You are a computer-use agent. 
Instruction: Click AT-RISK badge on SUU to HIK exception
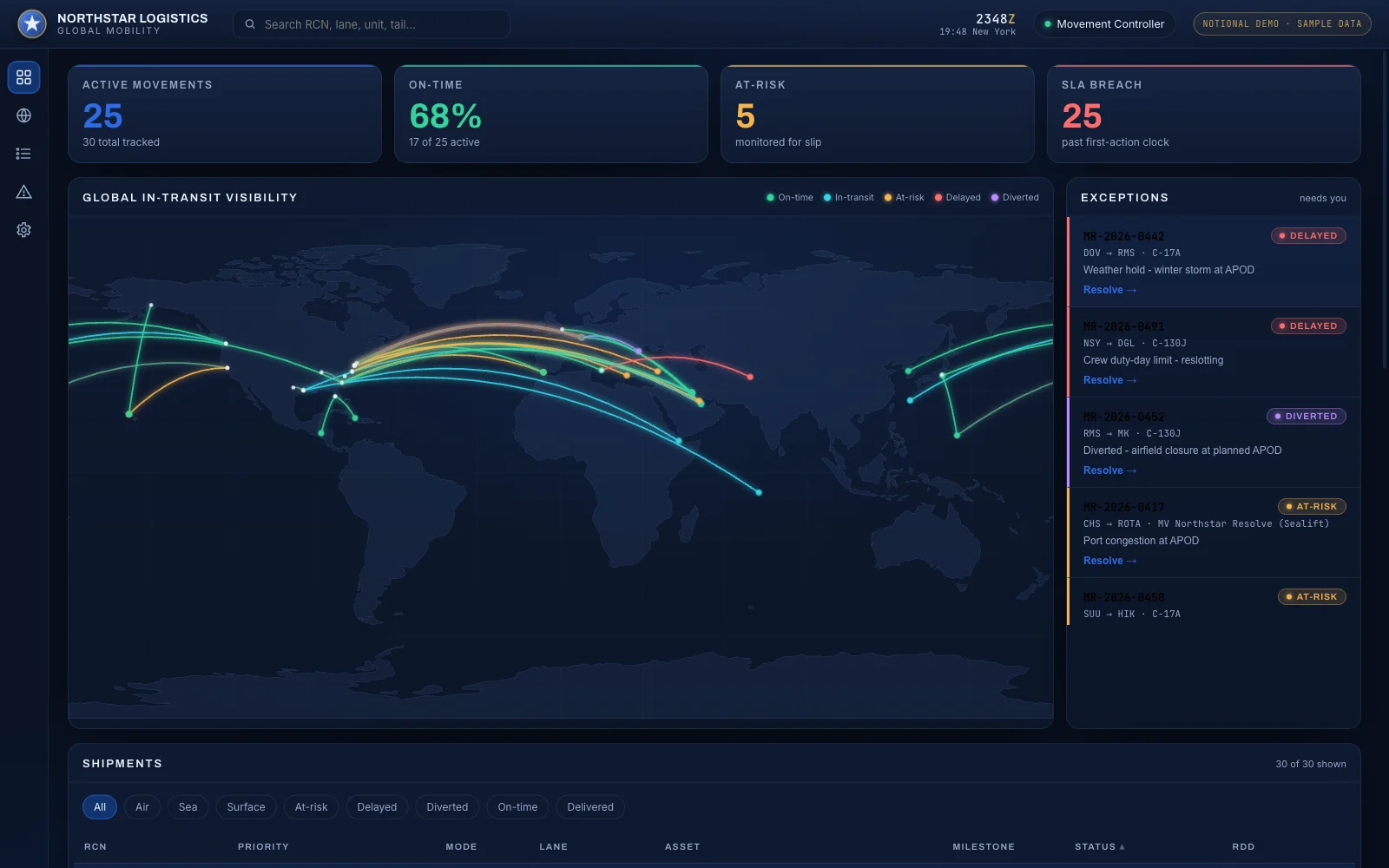[1312, 597]
